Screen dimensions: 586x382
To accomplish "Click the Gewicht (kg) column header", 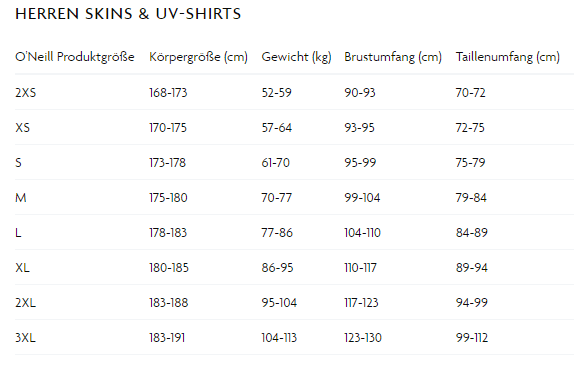I will coord(296,57).
